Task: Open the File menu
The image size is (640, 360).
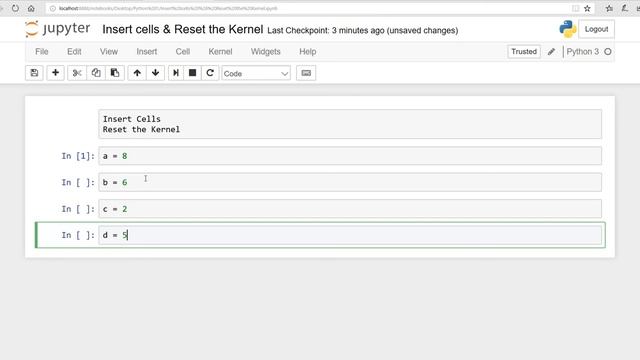Action: point(42,52)
